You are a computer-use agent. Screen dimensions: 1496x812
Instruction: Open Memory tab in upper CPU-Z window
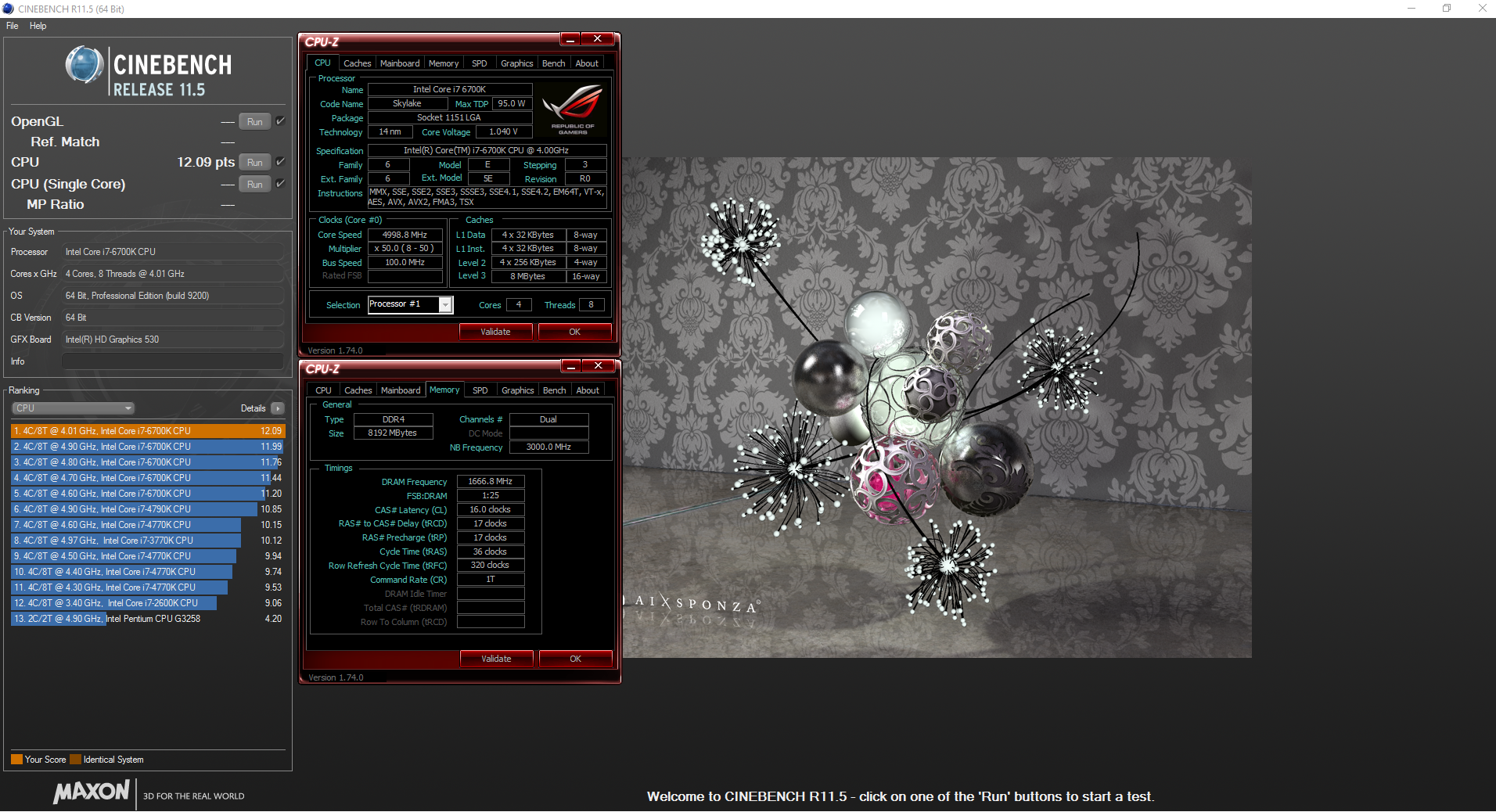(x=444, y=63)
